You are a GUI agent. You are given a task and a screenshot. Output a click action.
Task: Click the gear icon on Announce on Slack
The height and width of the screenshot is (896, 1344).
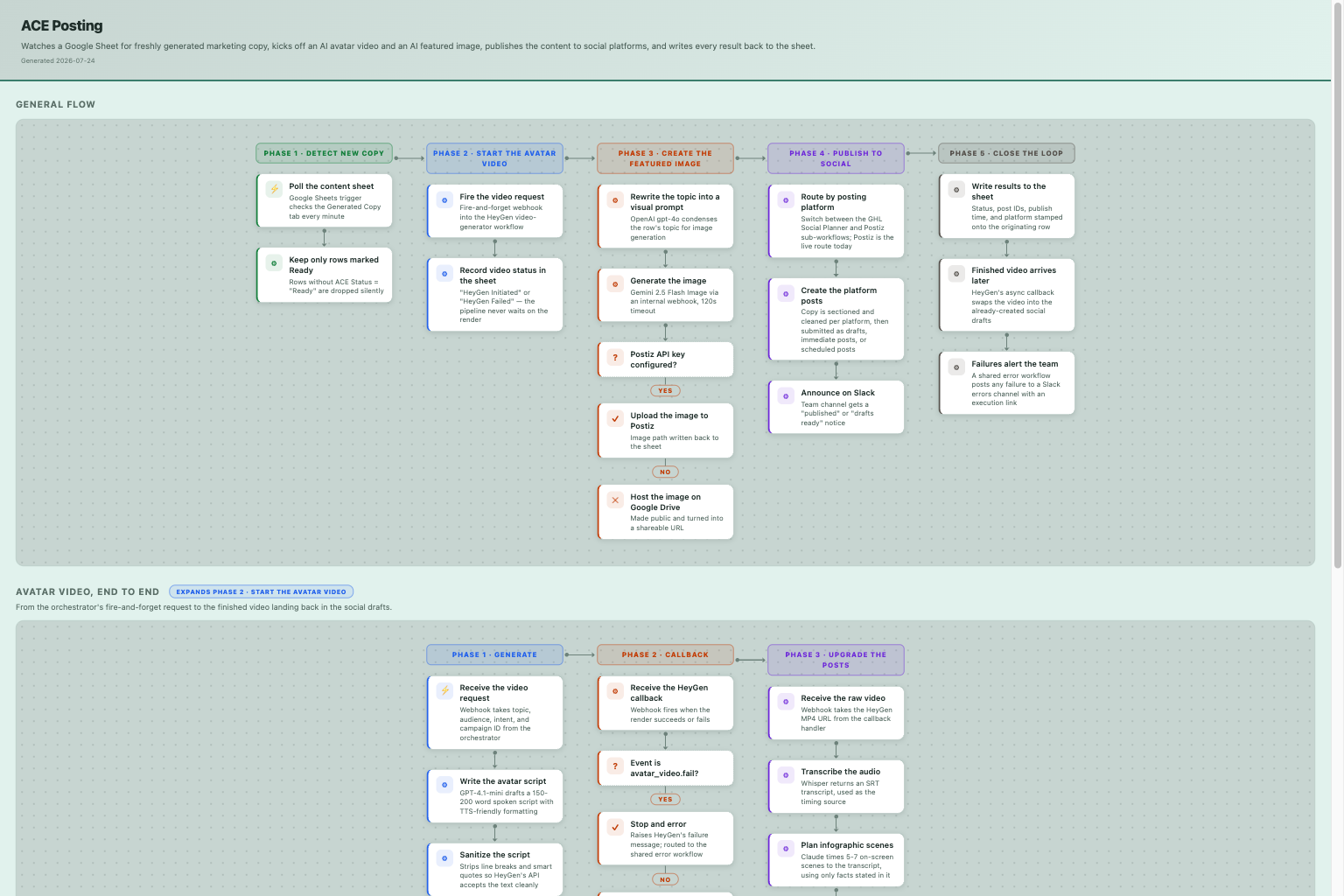point(786,395)
